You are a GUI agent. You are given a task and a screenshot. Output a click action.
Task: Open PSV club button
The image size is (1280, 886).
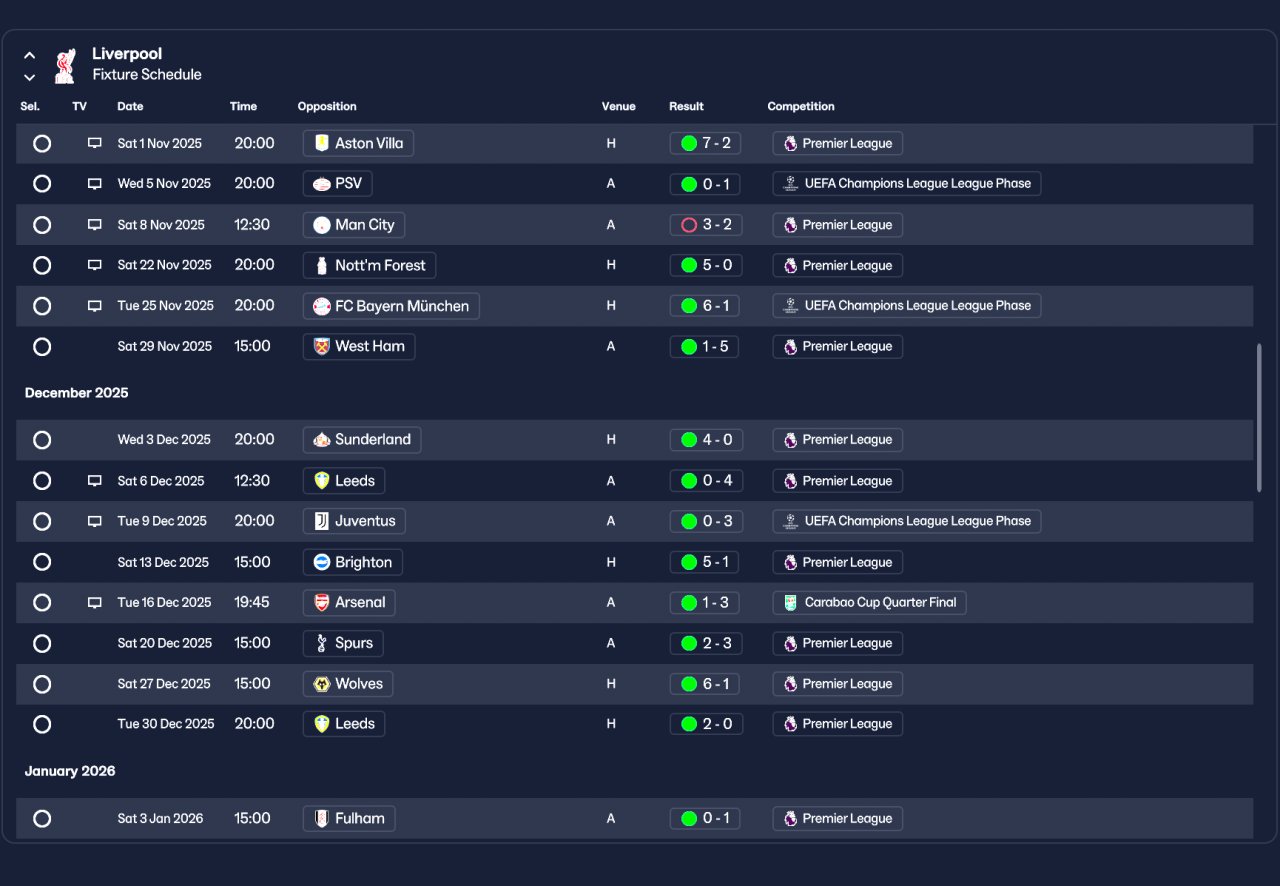pos(338,184)
